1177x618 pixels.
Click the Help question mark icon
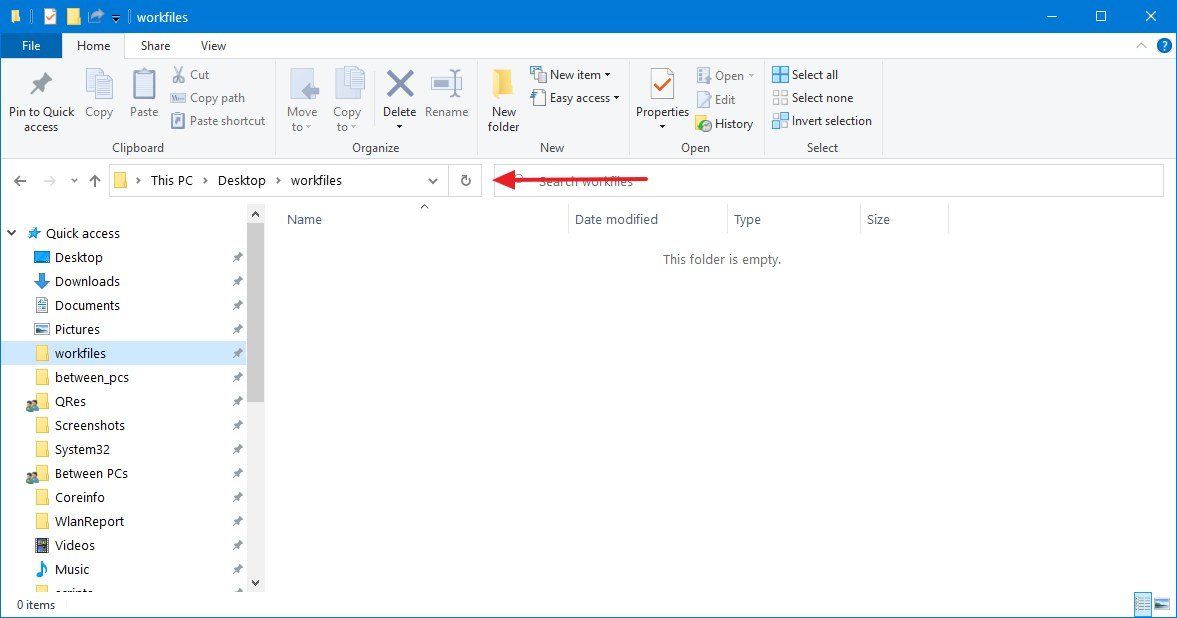pos(1165,45)
